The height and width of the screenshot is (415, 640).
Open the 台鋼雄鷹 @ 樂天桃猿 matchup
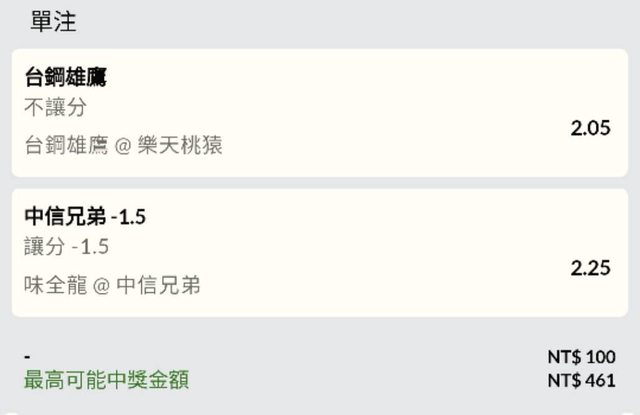pos(123,146)
